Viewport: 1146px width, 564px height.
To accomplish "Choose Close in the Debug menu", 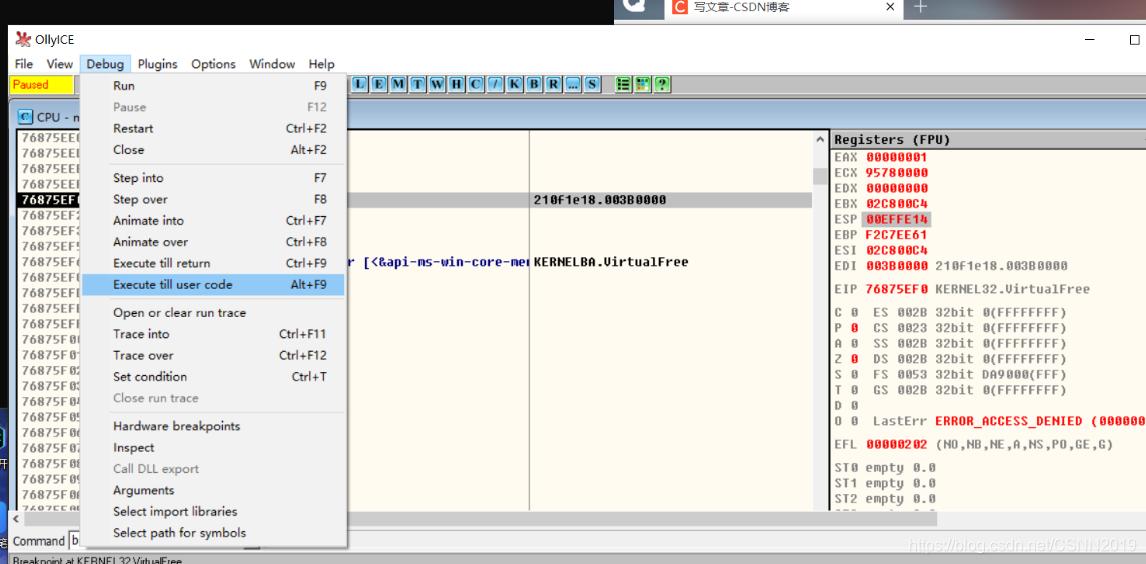I will pos(213,150).
